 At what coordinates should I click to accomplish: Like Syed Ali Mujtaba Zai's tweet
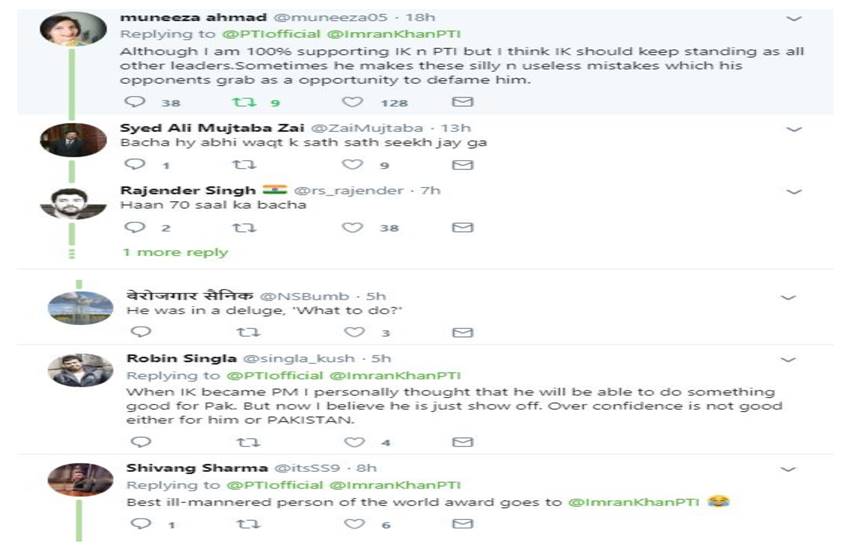352,165
